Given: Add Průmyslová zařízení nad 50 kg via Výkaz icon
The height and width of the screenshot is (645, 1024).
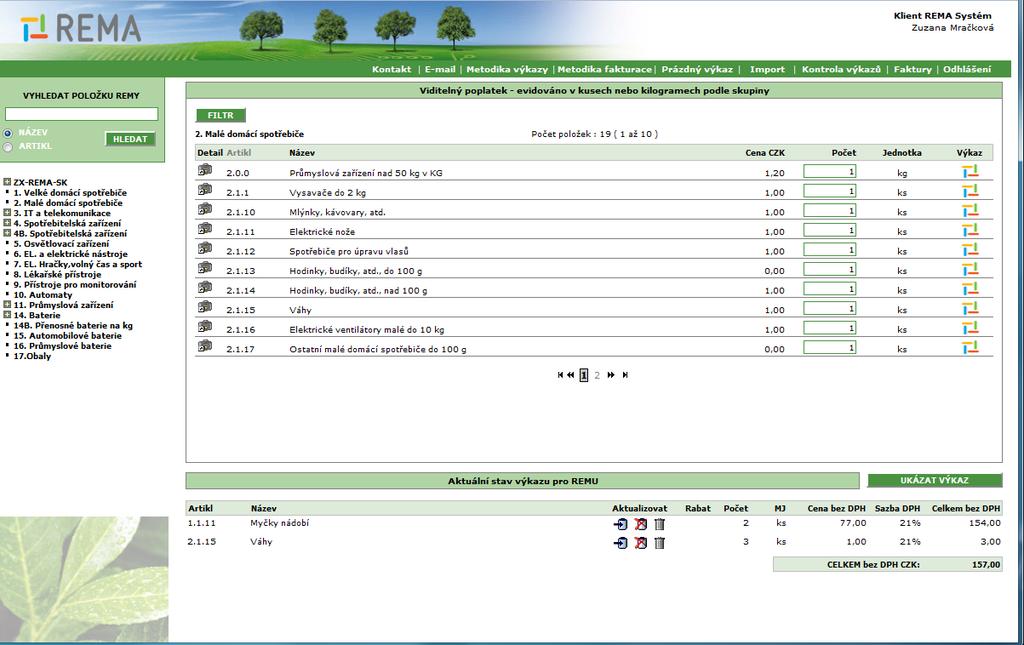Looking at the screenshot, I should tap(970, 172).
